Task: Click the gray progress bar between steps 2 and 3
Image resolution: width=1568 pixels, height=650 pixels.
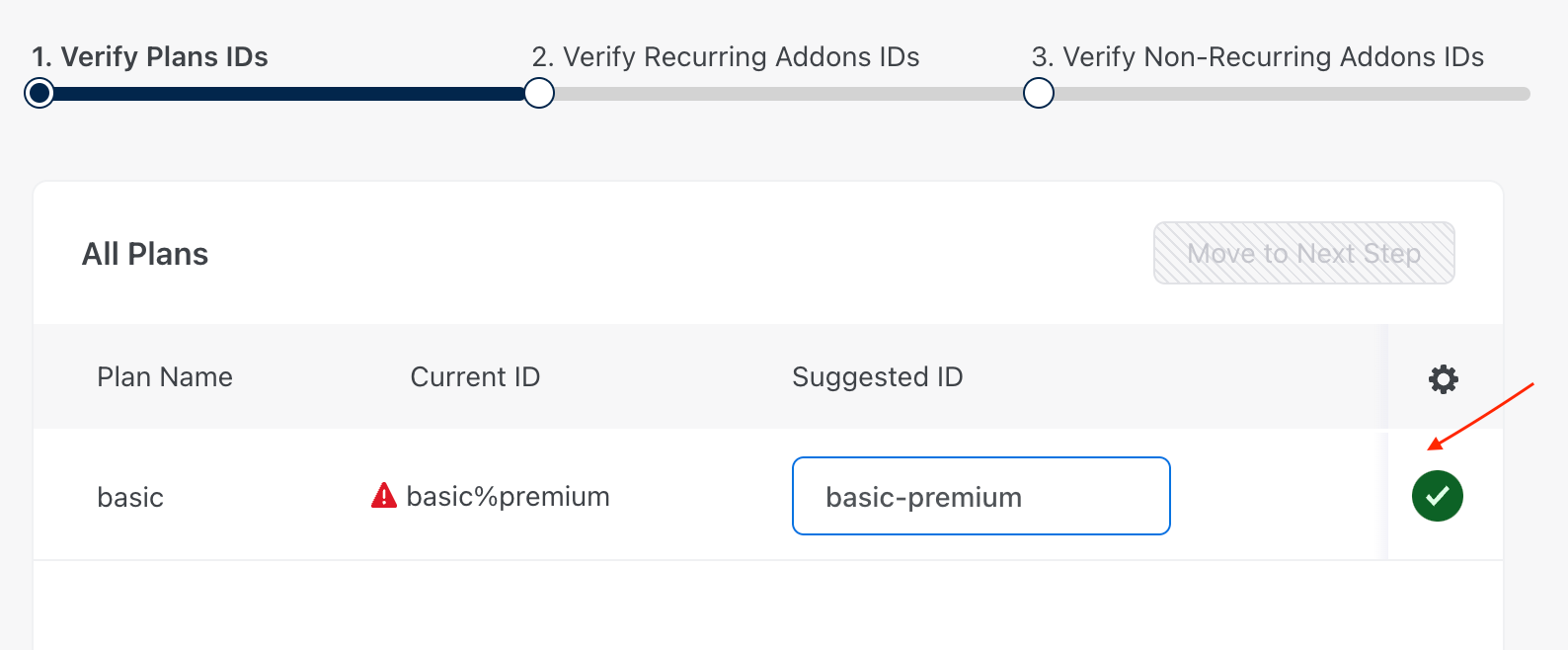Action: click(x=790, y=94)
